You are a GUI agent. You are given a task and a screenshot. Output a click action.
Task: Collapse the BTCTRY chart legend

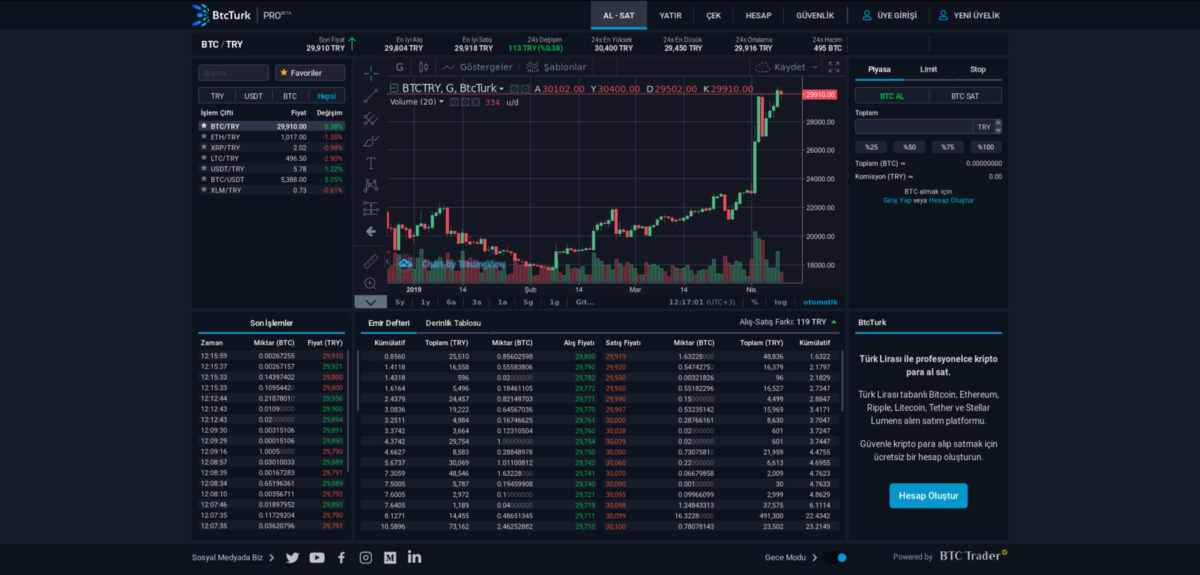[x=394, y=88]
